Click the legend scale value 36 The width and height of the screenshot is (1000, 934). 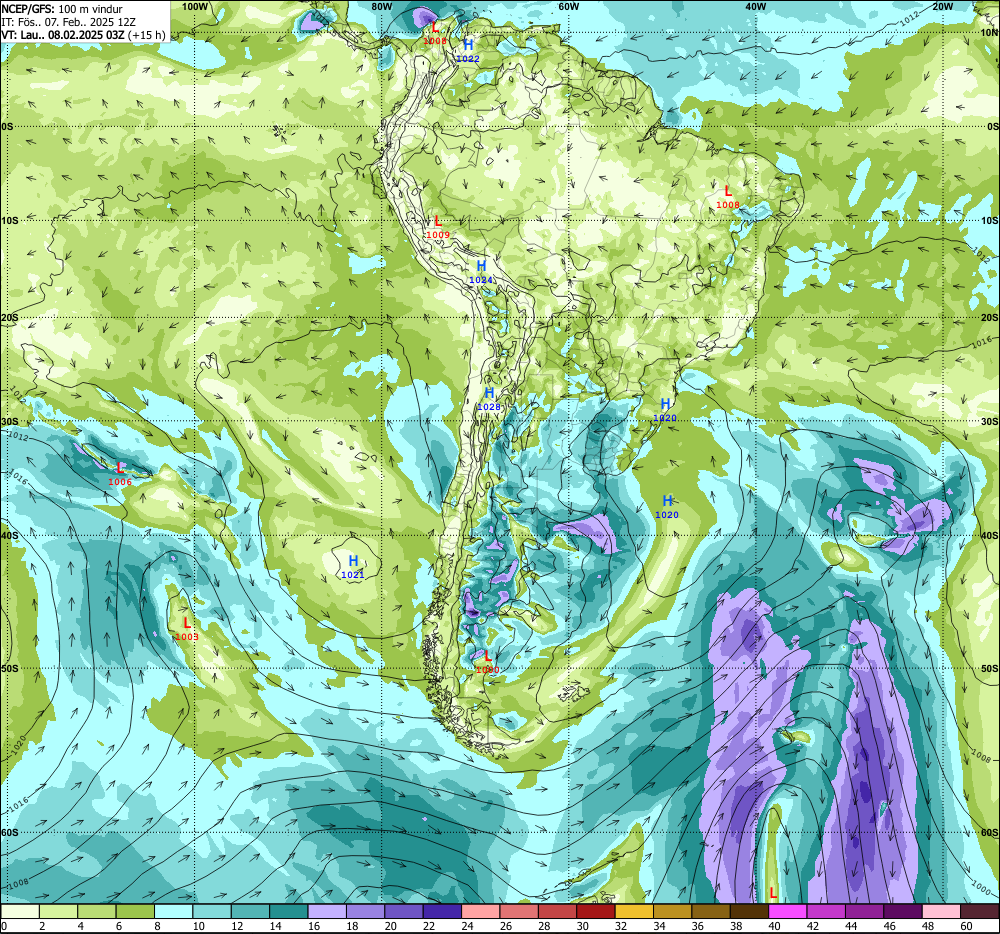tap(698, 926)
